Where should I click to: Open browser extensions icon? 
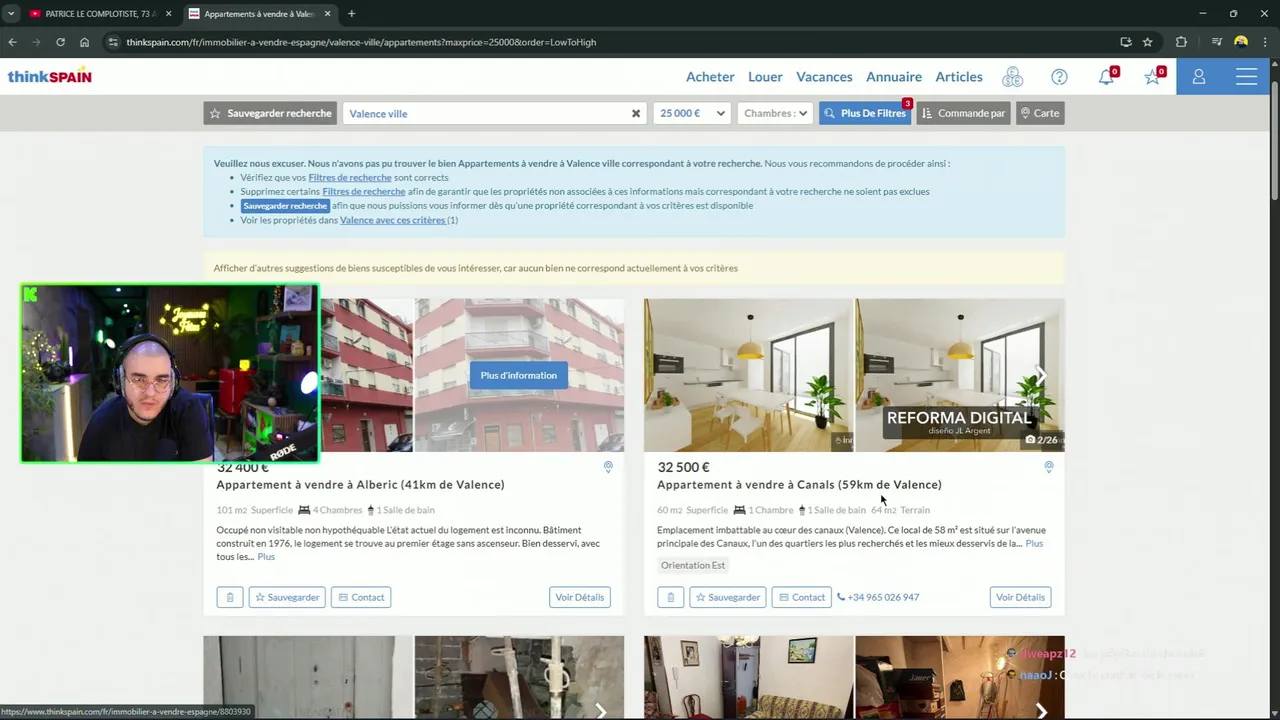point(1181,42)
